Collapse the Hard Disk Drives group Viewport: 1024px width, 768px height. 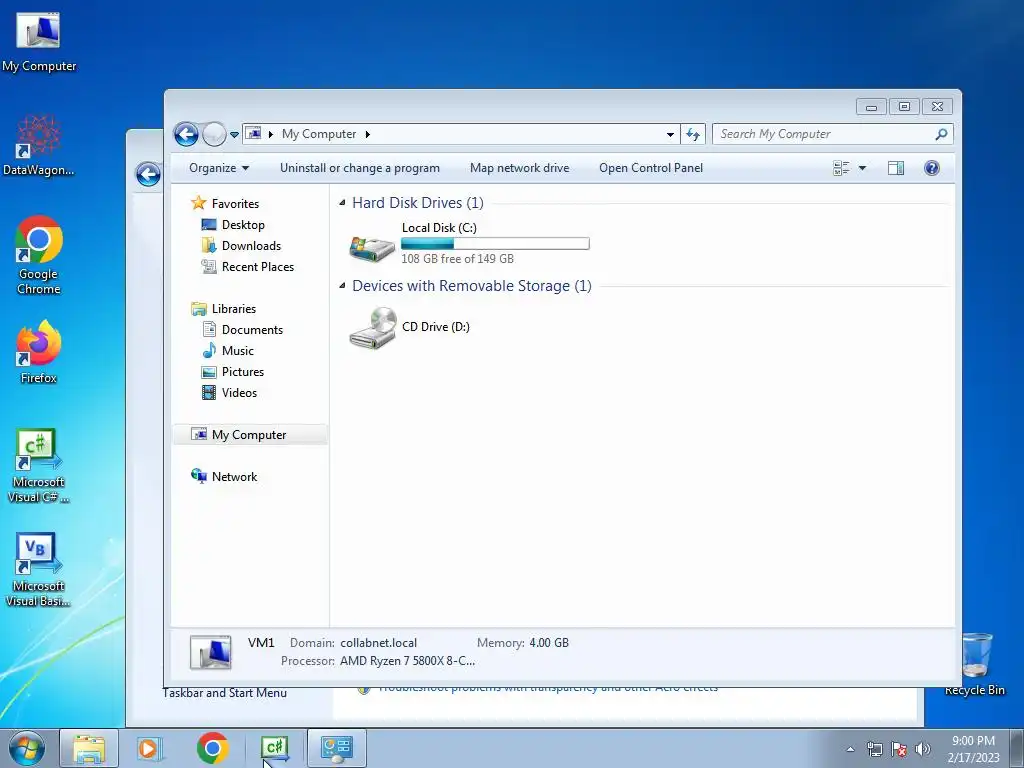pos(342,202)
